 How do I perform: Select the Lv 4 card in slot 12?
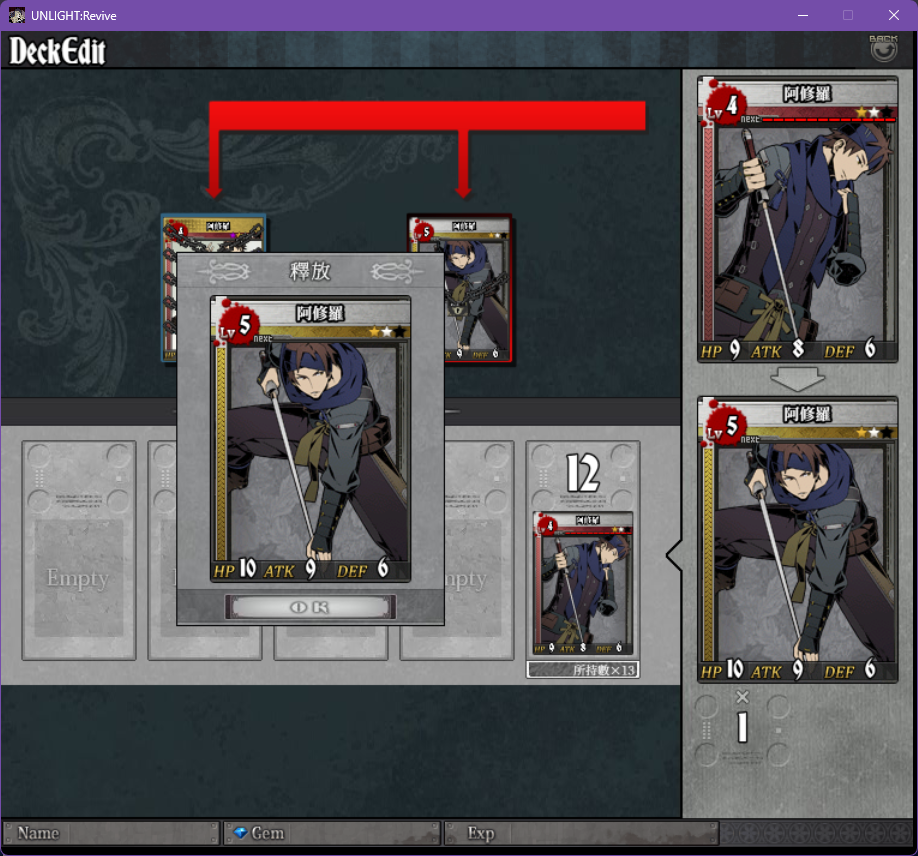pos(583,583)
